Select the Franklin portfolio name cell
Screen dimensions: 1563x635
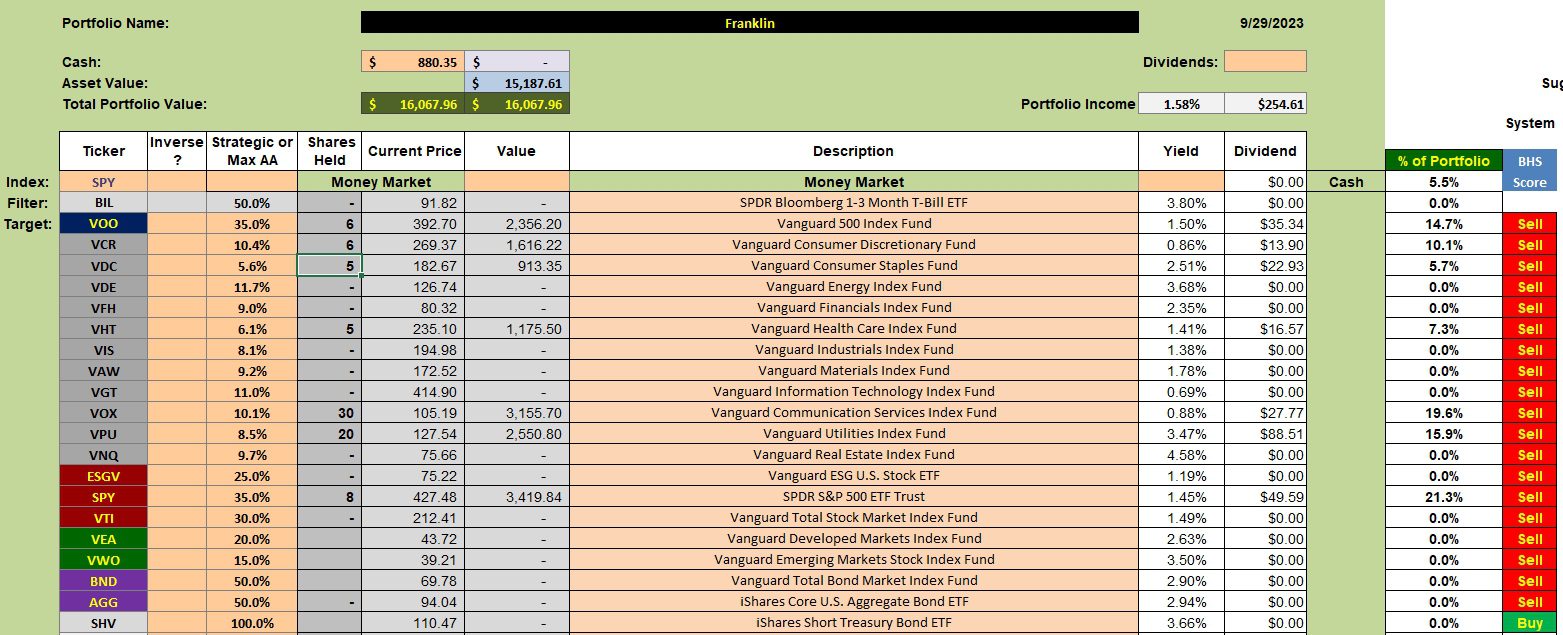click(750, 22)
